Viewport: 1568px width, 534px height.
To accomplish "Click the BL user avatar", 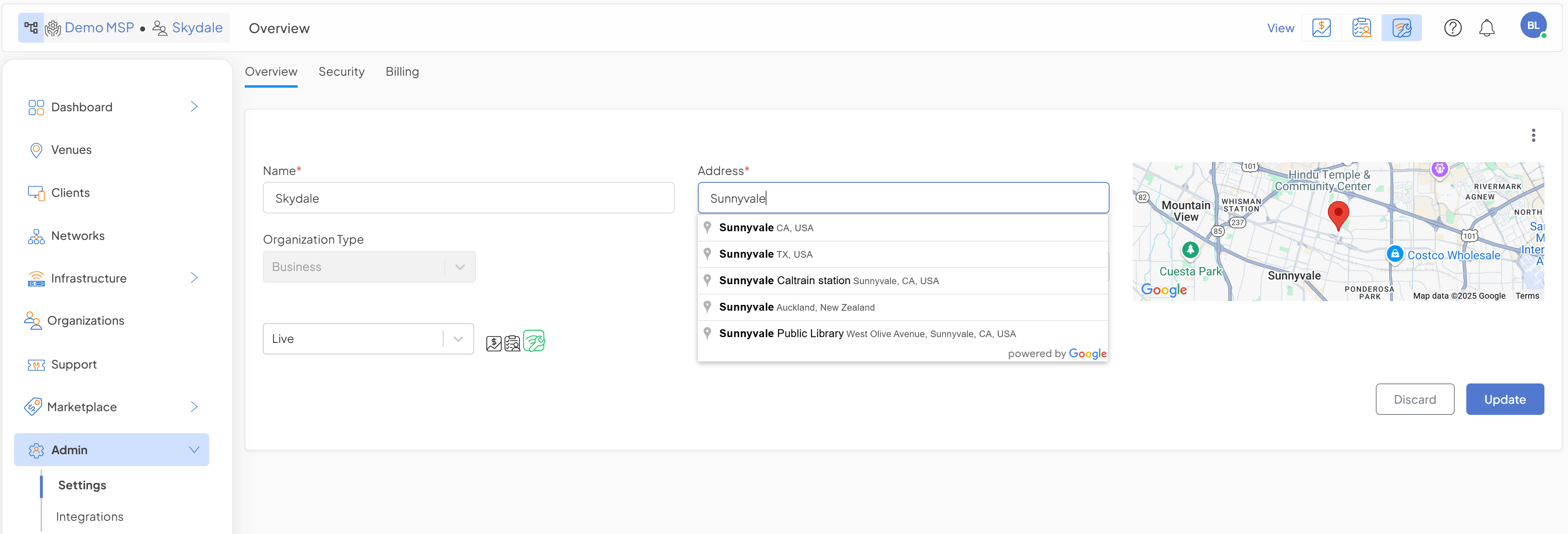I will [1533, 26].
